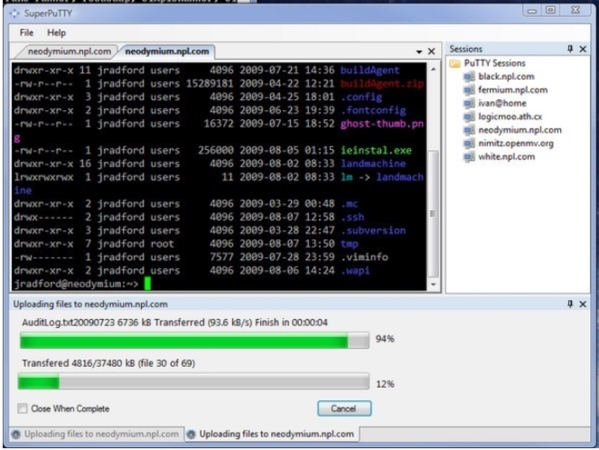This screenshot has width=599, height=450.
Task: Select the active Uploading files bottom tab
Action: [272, 434]
